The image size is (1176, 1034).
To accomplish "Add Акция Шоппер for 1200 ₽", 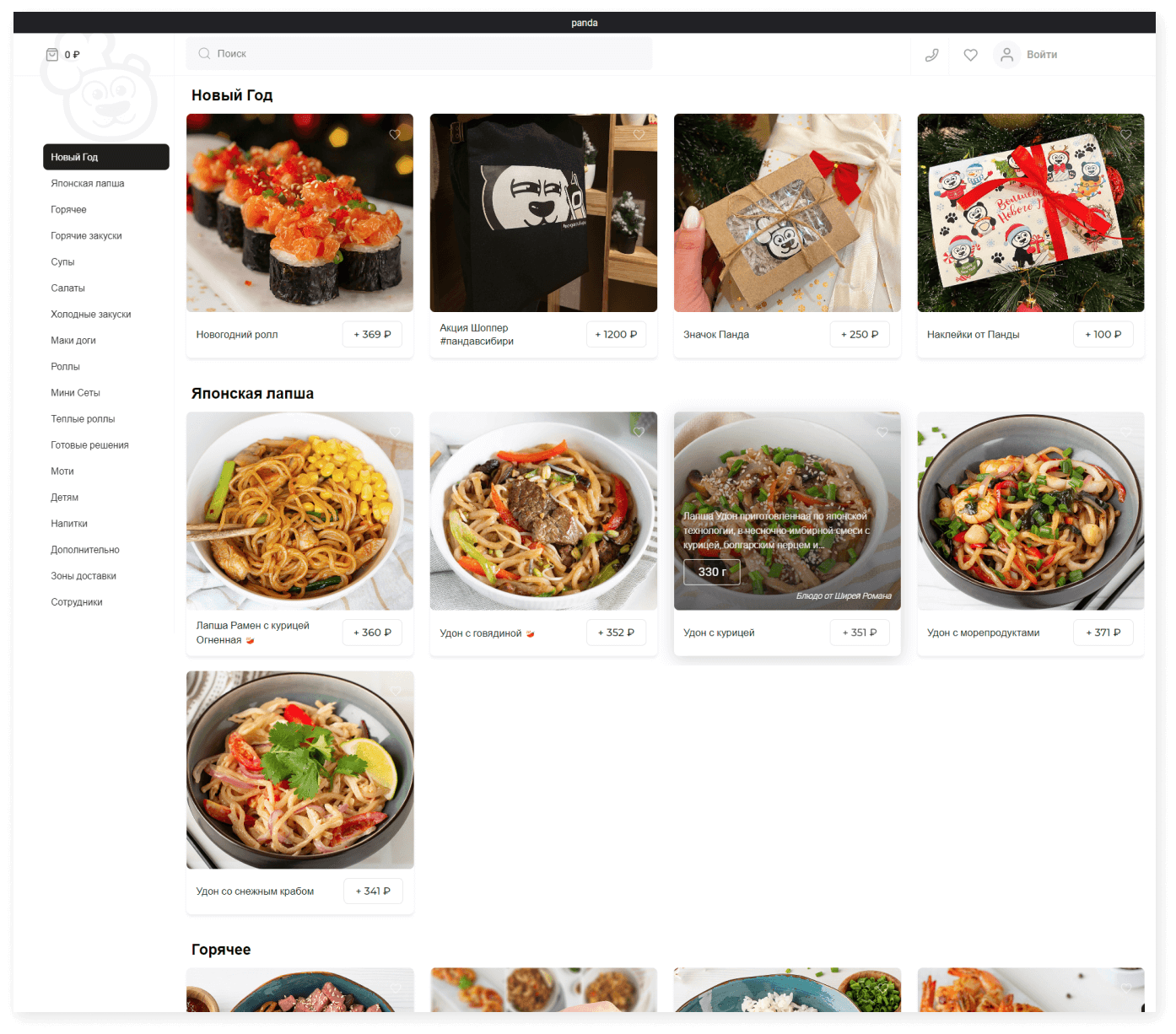I will click(x=616, y=335).
